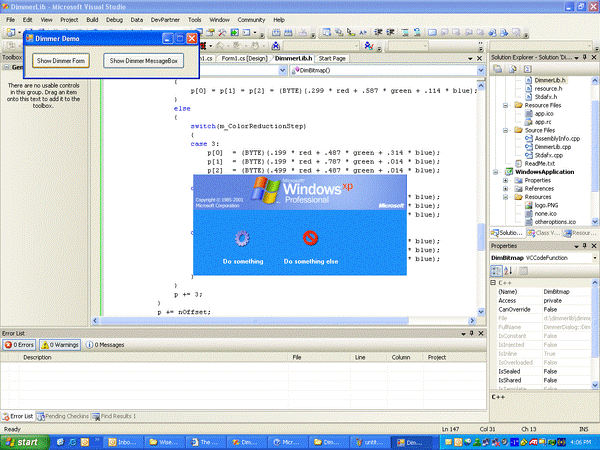The width and height of the screenshot is (600, 450).
Task: Toggle the 0 Errors filter
Action: tap(19, 345)
